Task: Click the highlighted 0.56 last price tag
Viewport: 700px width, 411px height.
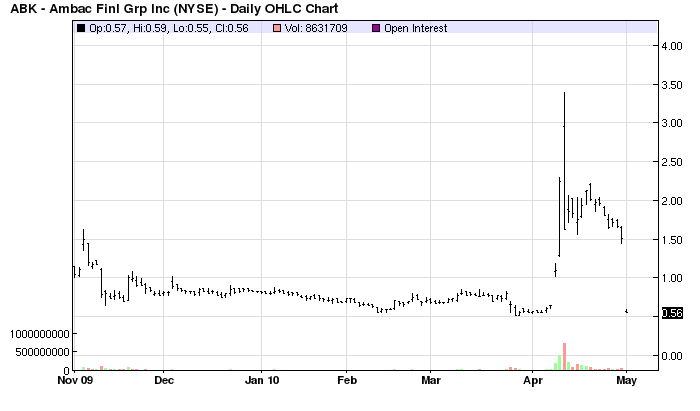Action: 672,313
